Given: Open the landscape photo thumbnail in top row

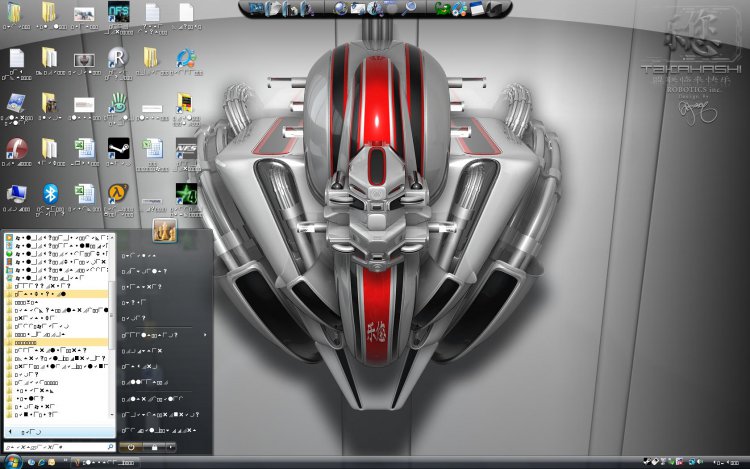Looking at the screenshot, I should pyautogui.click(x=84, y=14).
